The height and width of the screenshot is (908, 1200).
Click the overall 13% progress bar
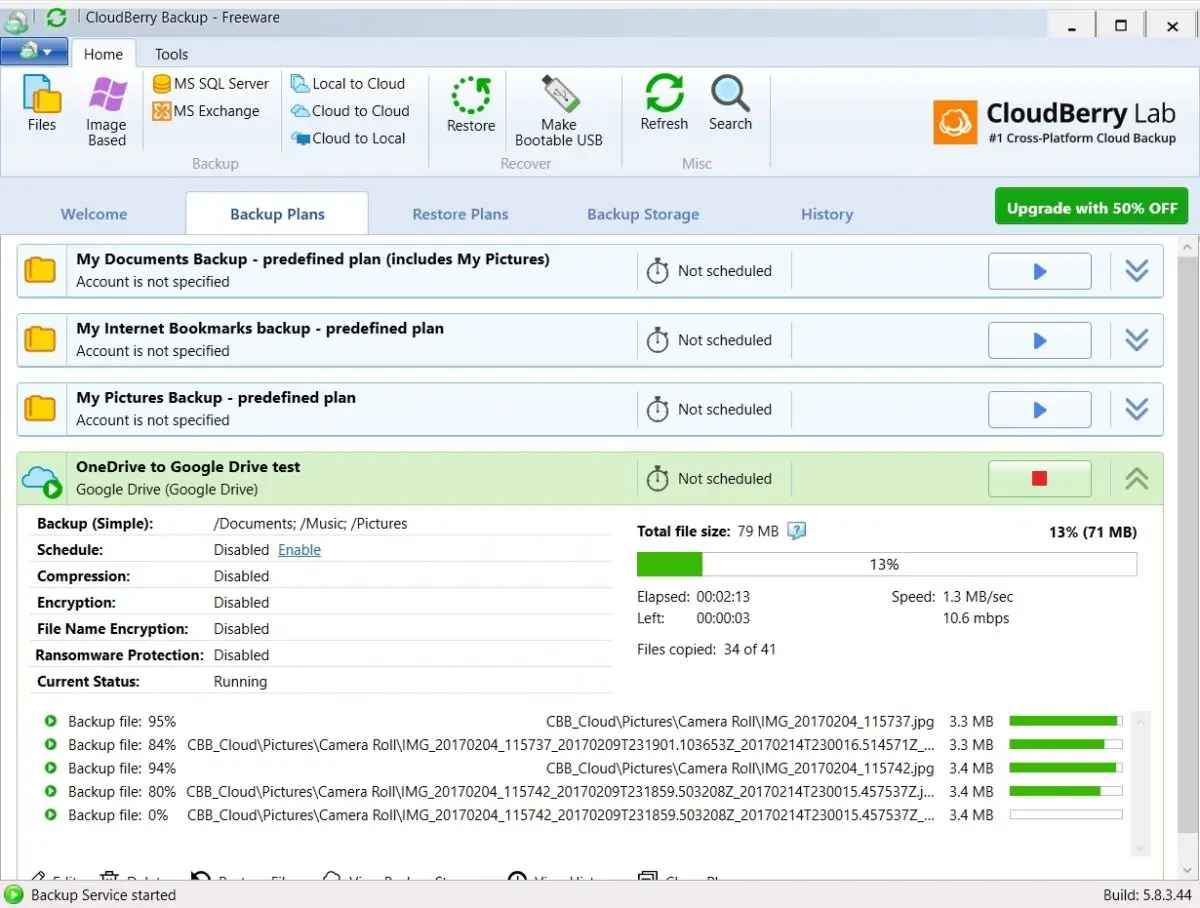pyautogui.click(x=887, y=564)
